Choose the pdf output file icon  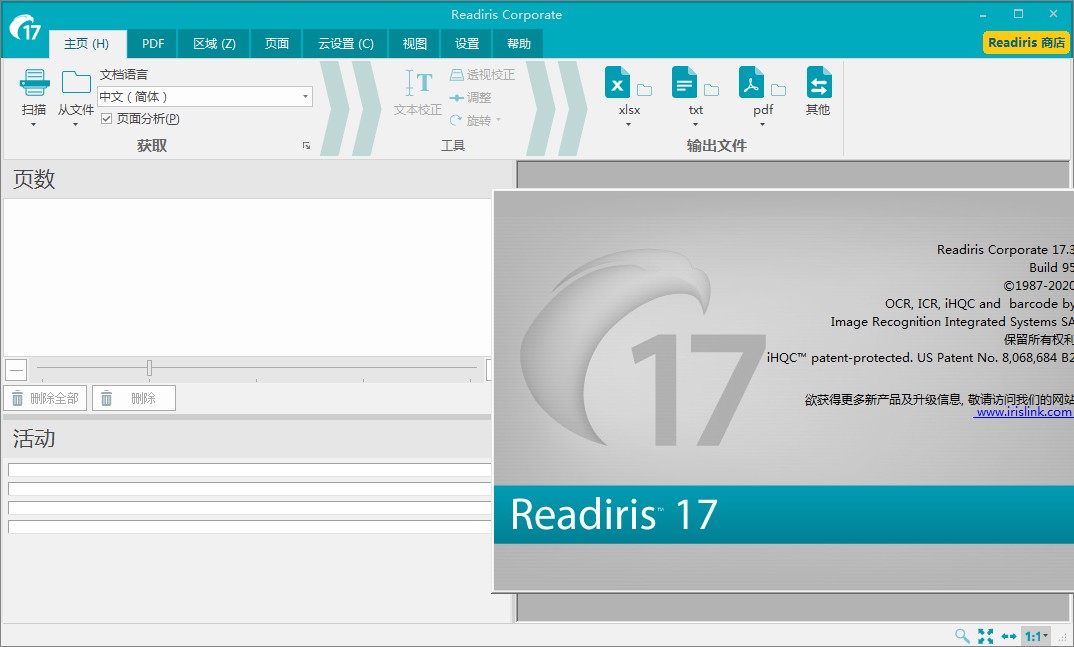coord(751,83)
